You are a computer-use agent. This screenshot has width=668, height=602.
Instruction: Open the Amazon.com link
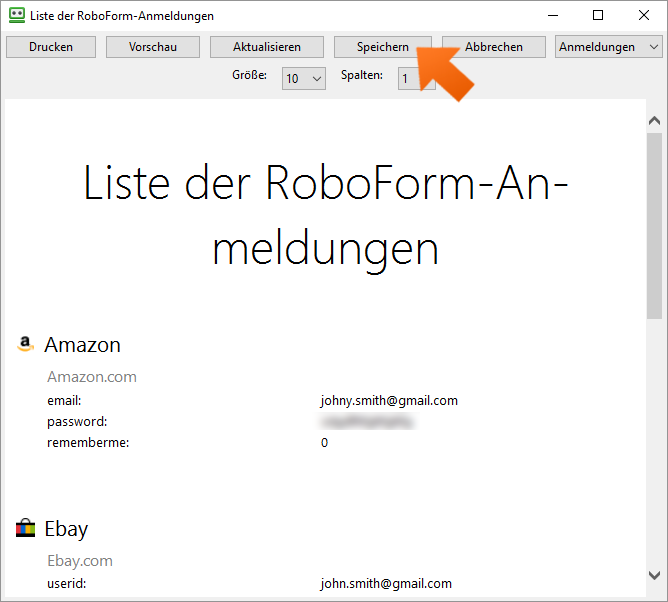92,377
